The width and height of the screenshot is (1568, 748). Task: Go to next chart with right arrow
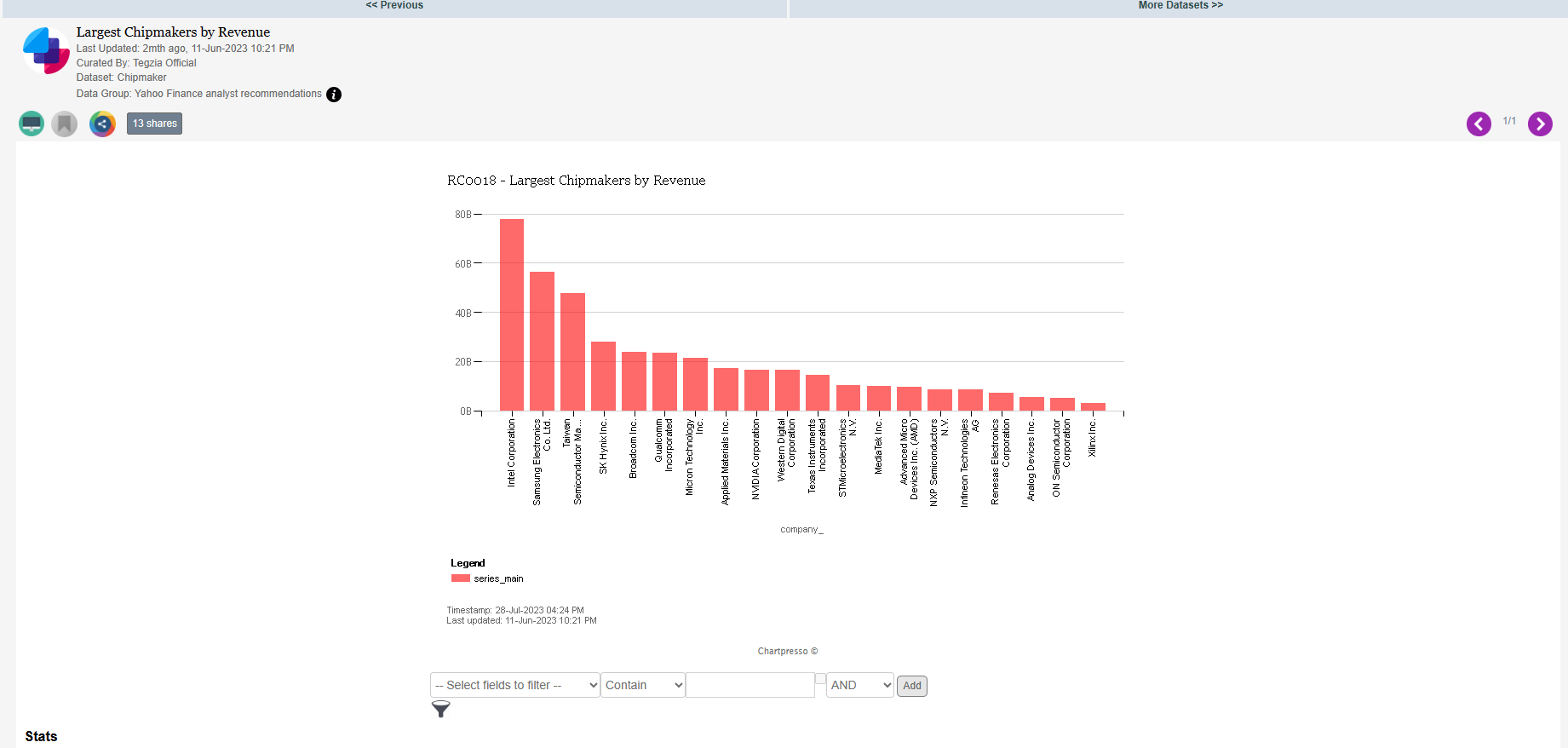click(1540, 124)
